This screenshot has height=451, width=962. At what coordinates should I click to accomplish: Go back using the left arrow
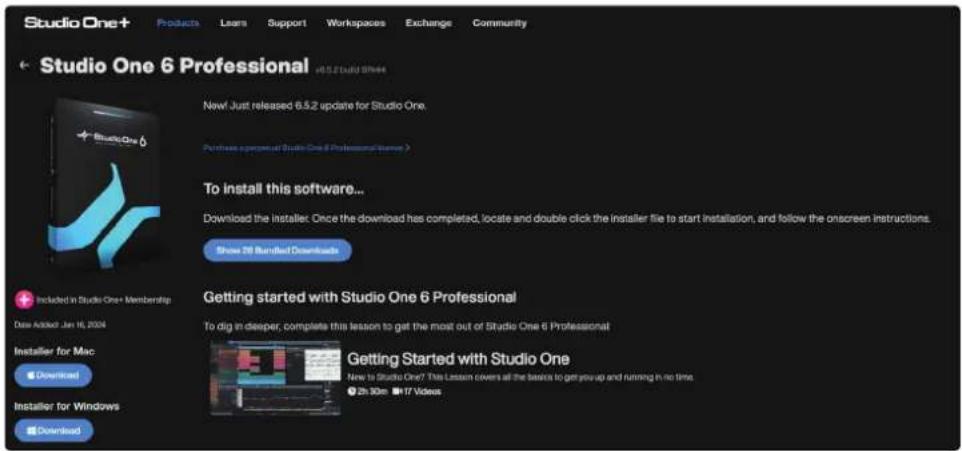pos(25,65)
